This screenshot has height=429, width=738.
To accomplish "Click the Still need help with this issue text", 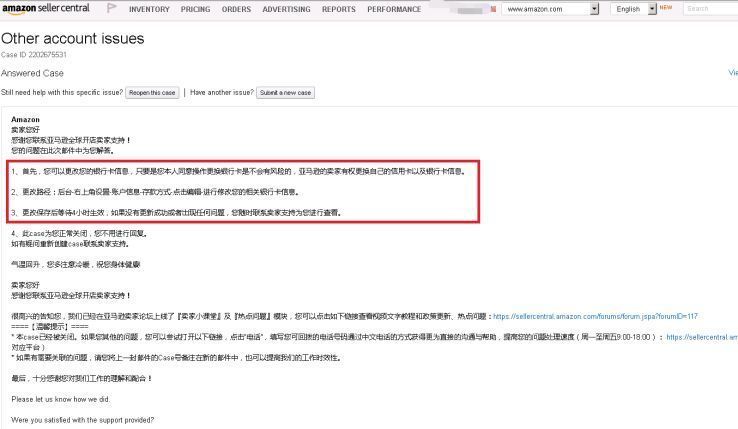I will 62,92.
